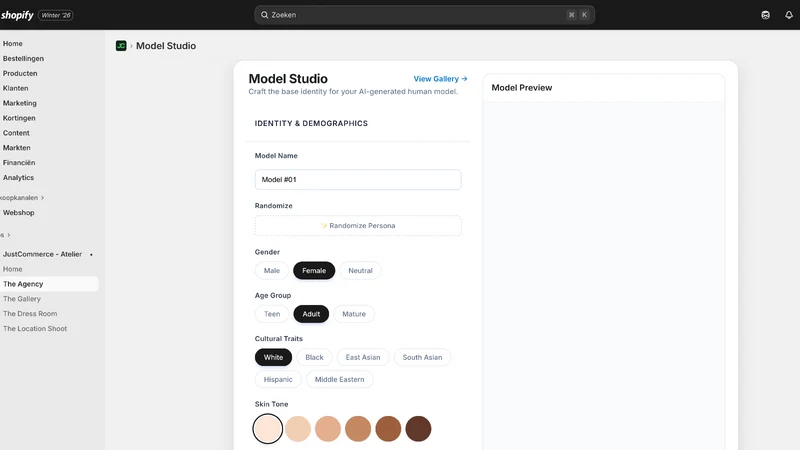Open Home in the main Shopify menu
Viewport: 800px width, 450px height.
click(13, 43)
